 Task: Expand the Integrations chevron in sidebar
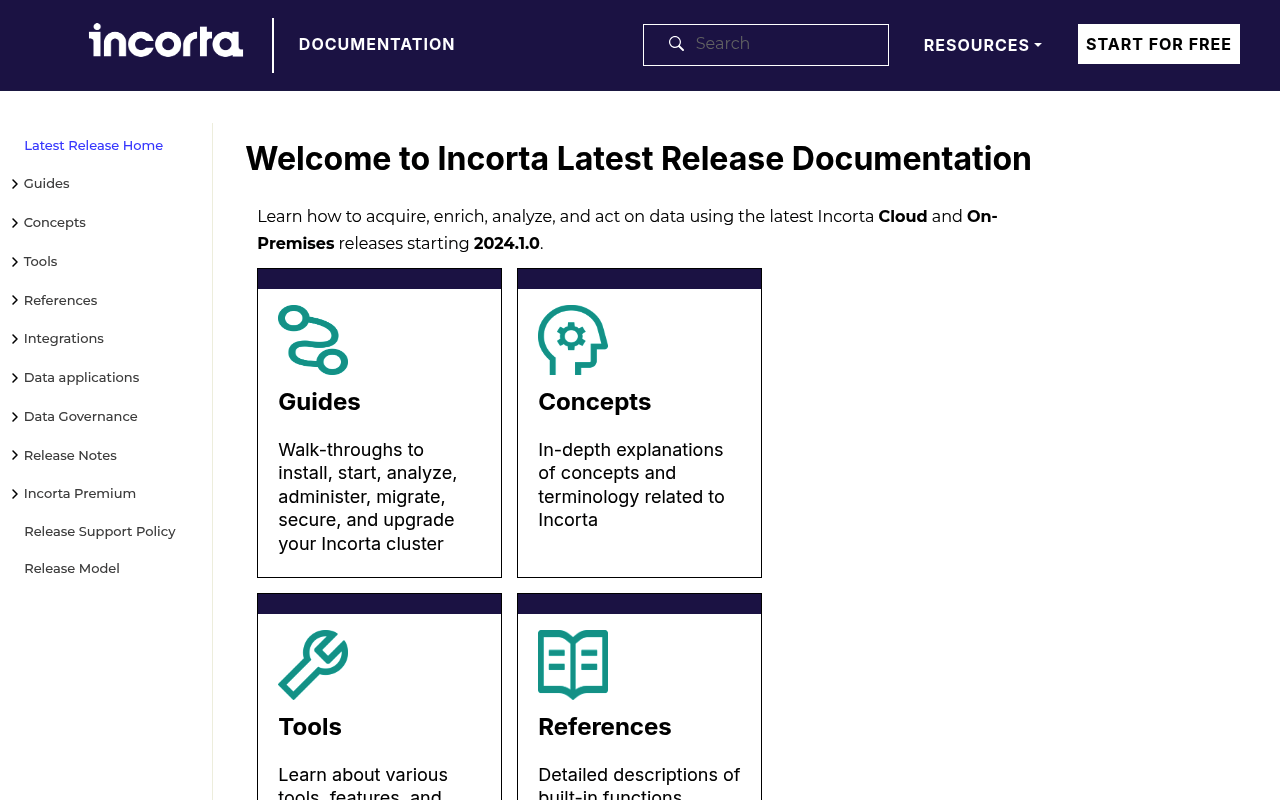point(15,339)
